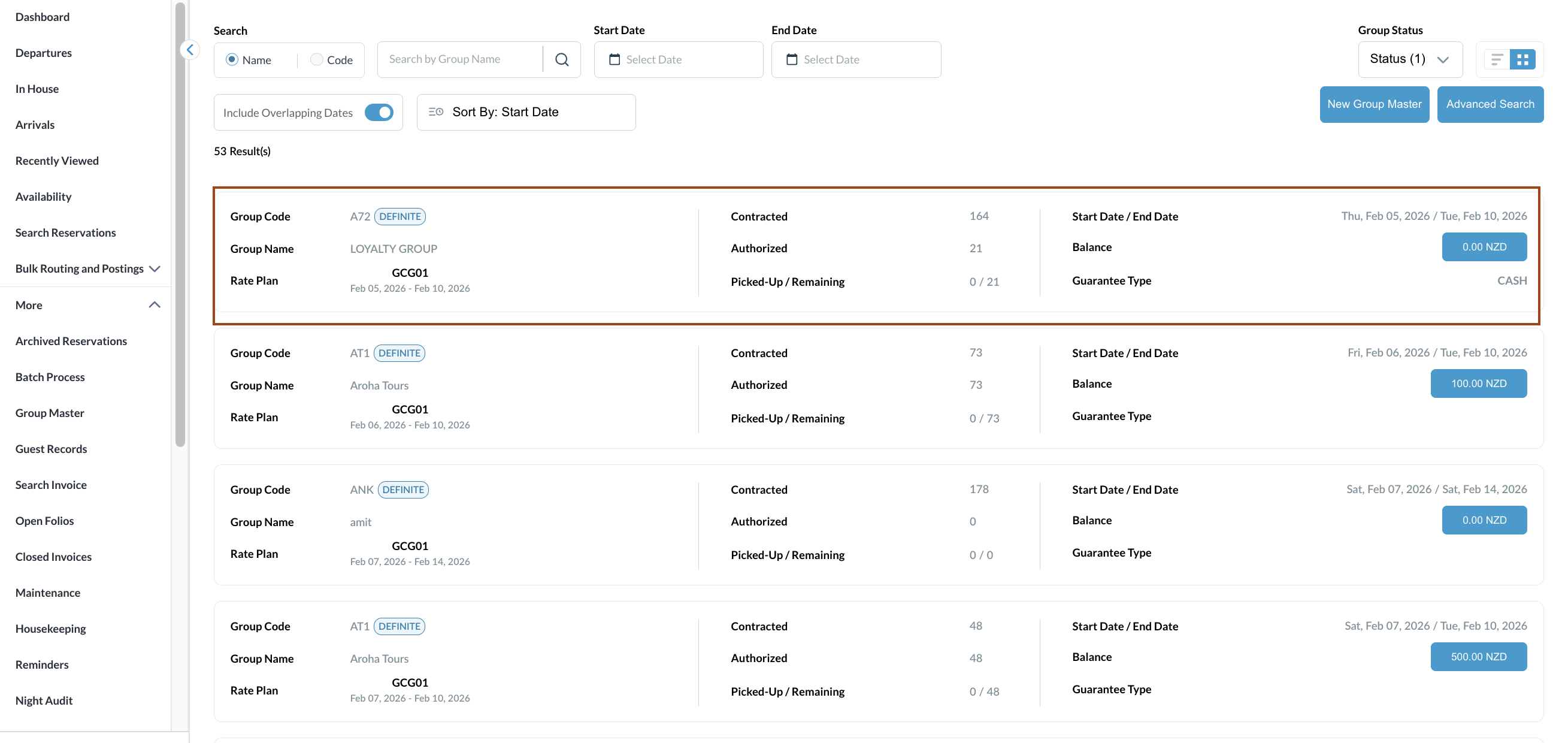The height and width of the screenshot is (743, 1568).
Task: Disable the Include Overlapping Dates toggle
Action: pos(379,112)
